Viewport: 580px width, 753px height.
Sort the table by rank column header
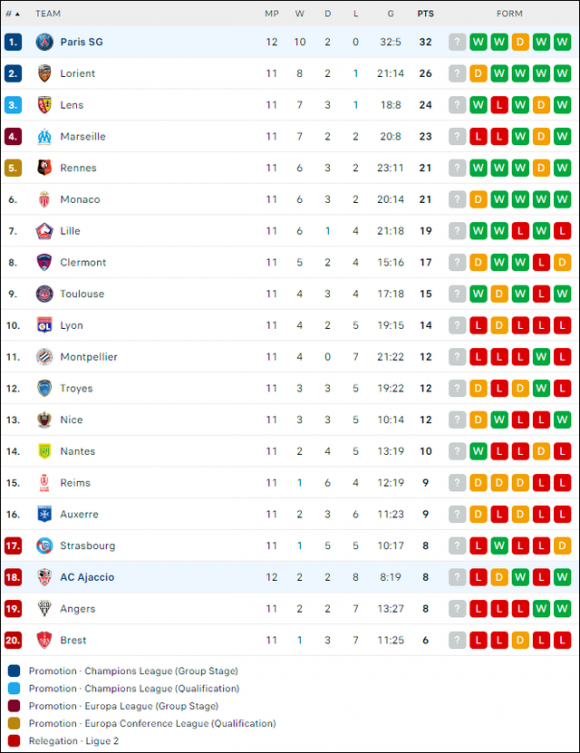tap(12, 14)
